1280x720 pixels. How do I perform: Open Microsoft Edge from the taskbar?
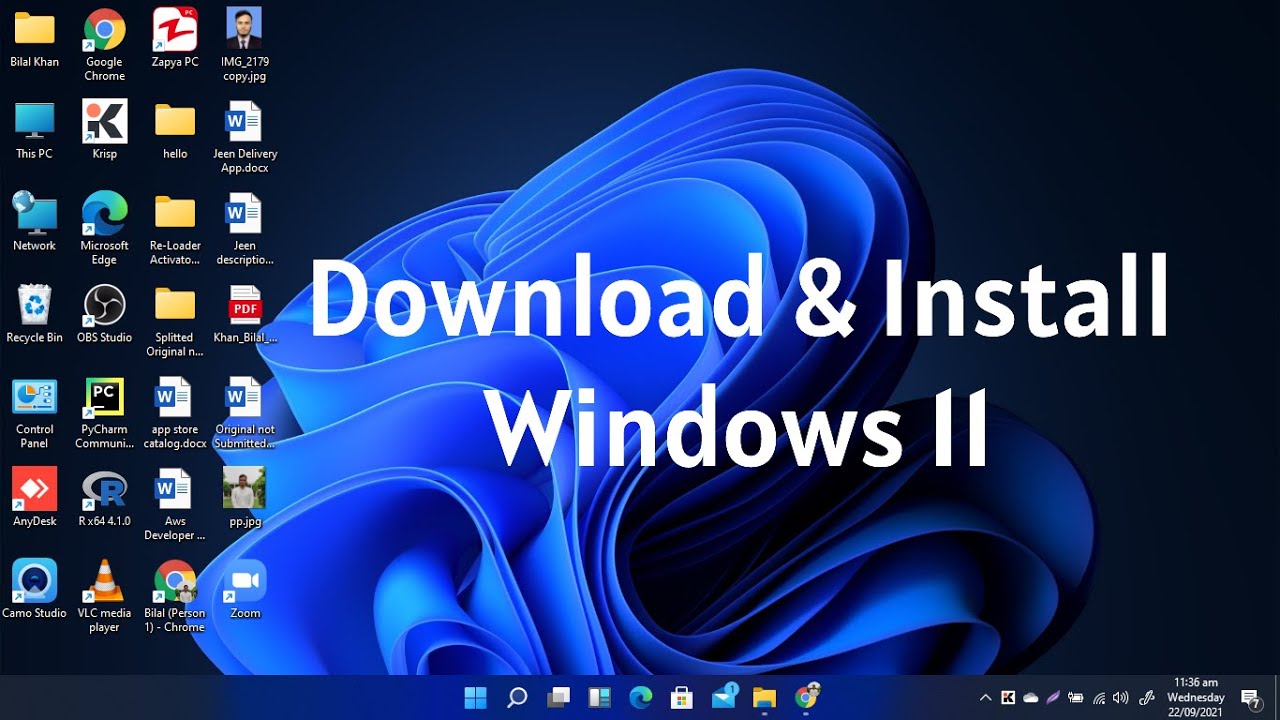point(641,697)
